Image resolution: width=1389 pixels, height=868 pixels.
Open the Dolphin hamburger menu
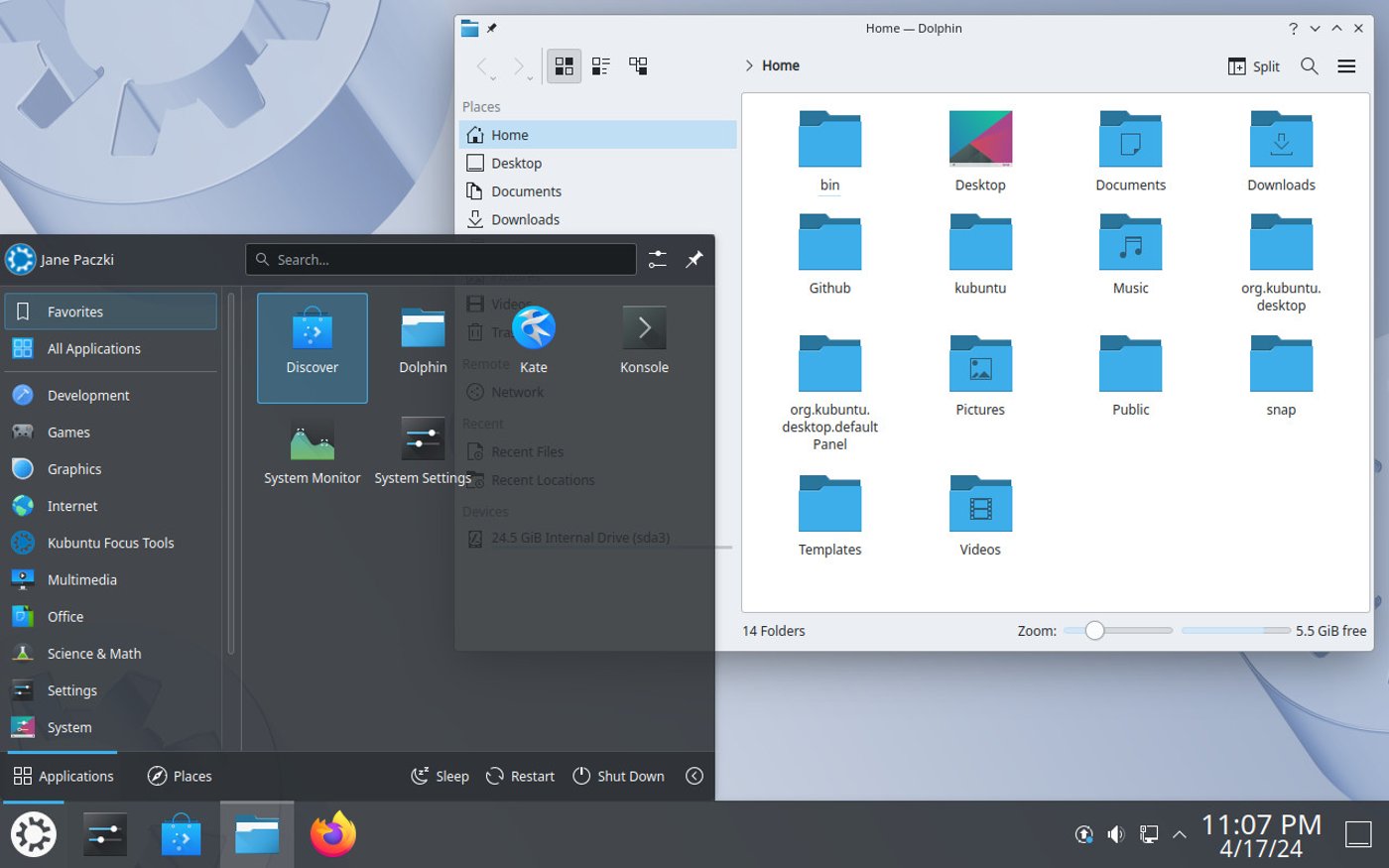pos(1346,65)
